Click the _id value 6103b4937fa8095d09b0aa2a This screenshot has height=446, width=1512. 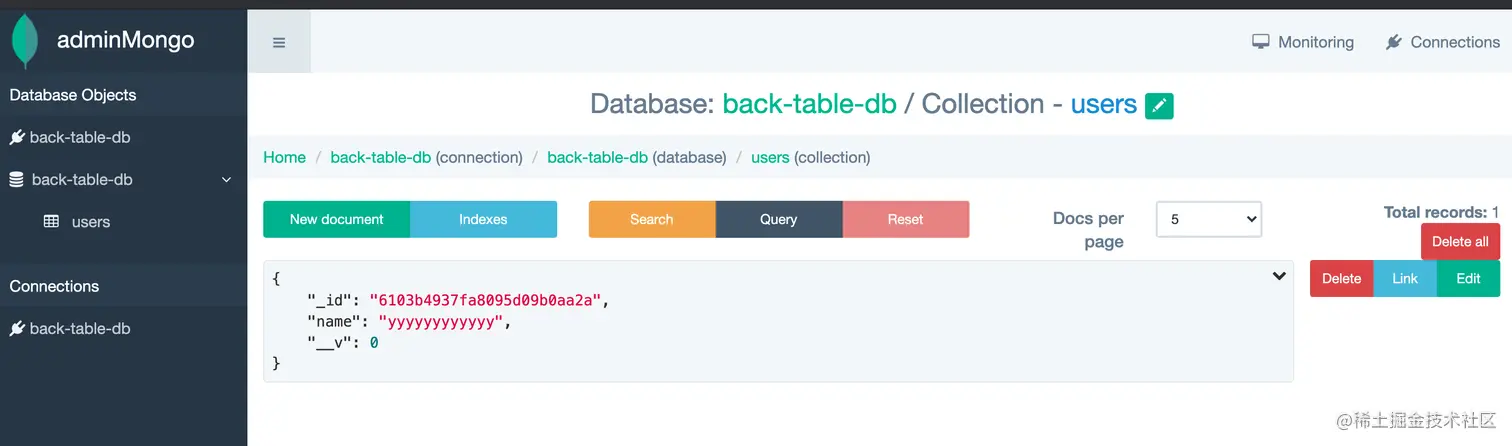(x=485, y=299)
